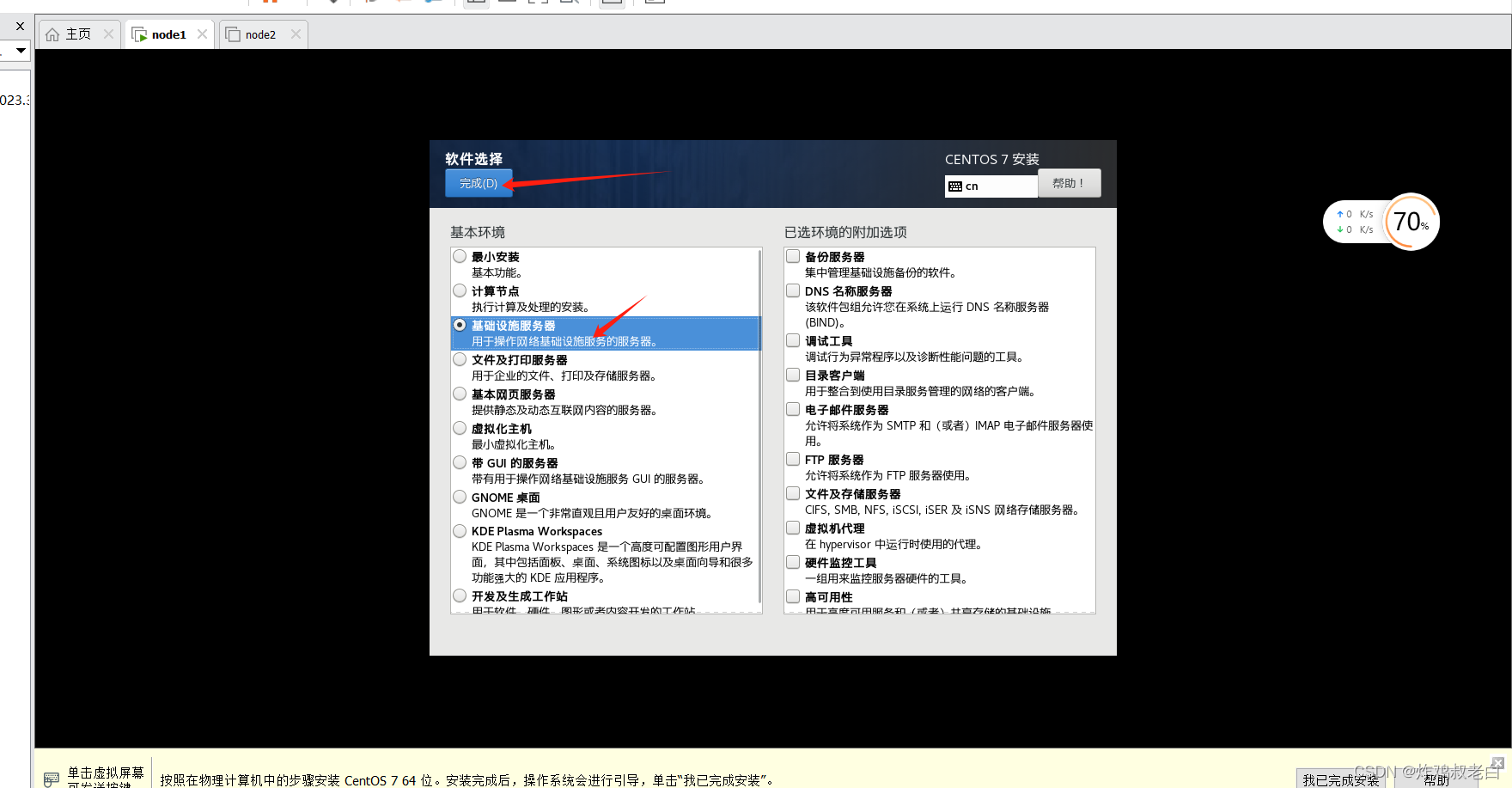Select 虚拟化主机 option
This screenshot has height=788, width=1512.
(x=460, y=428)
